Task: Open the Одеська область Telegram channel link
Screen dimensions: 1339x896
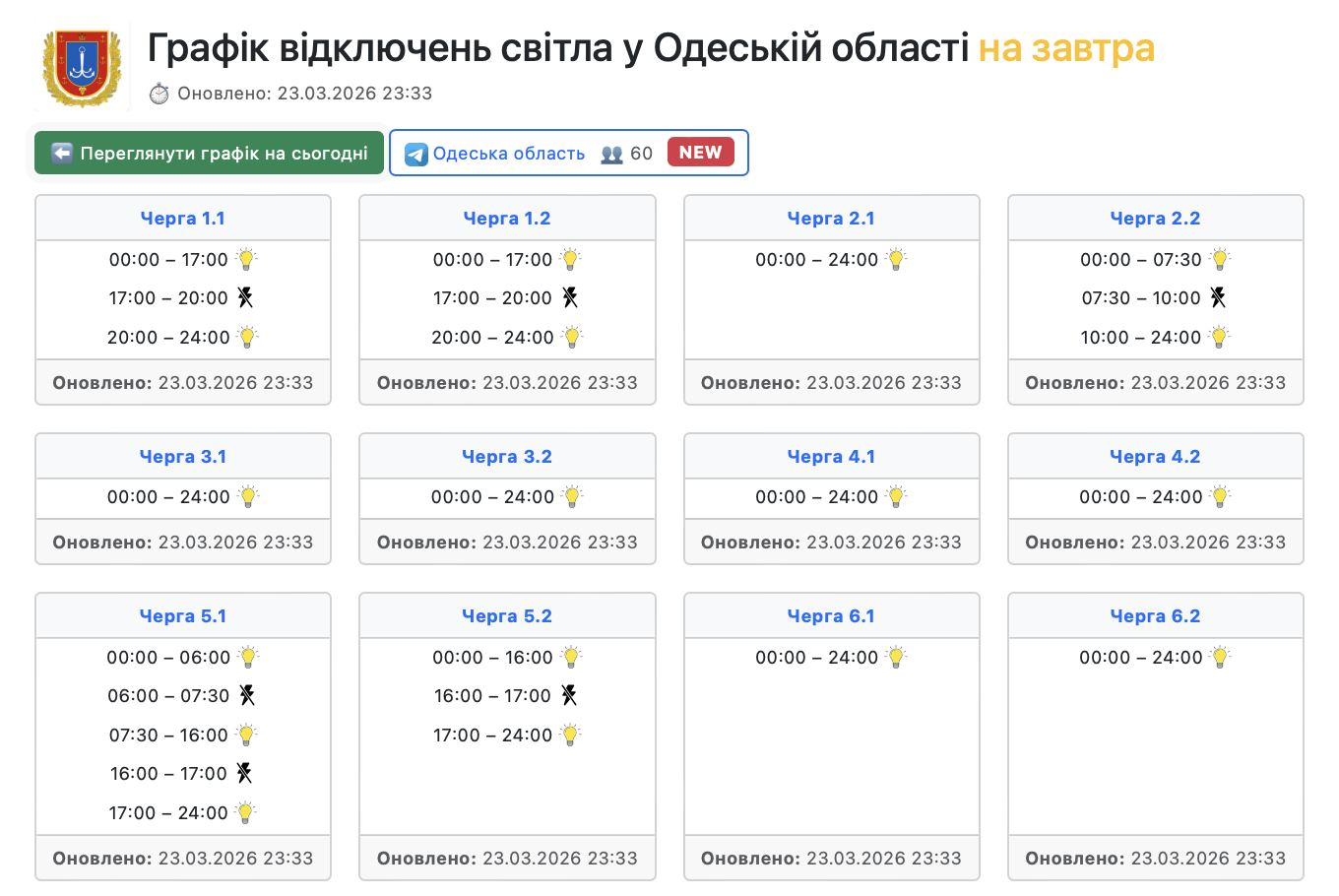Action: pyautogui.click(x=508, y=154)
